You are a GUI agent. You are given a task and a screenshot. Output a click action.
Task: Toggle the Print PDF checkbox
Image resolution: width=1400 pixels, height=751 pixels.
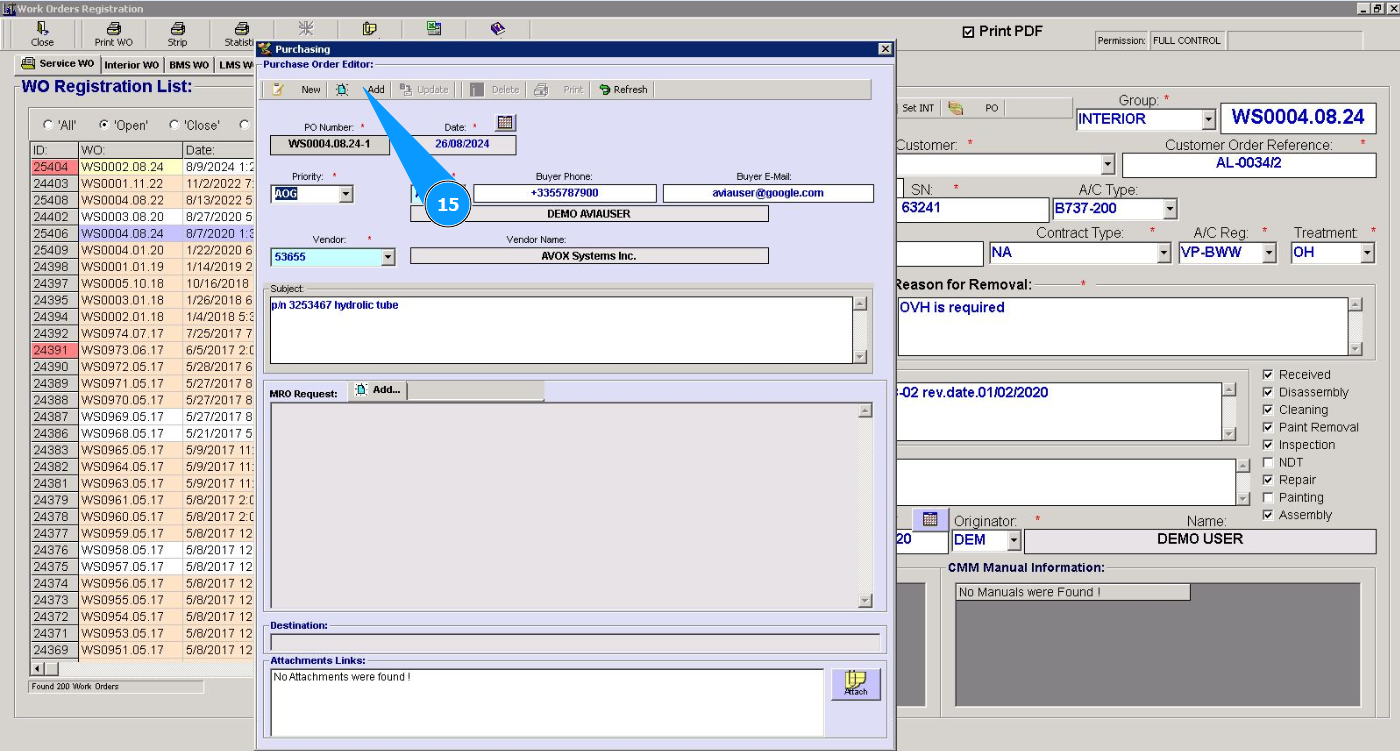968,32
